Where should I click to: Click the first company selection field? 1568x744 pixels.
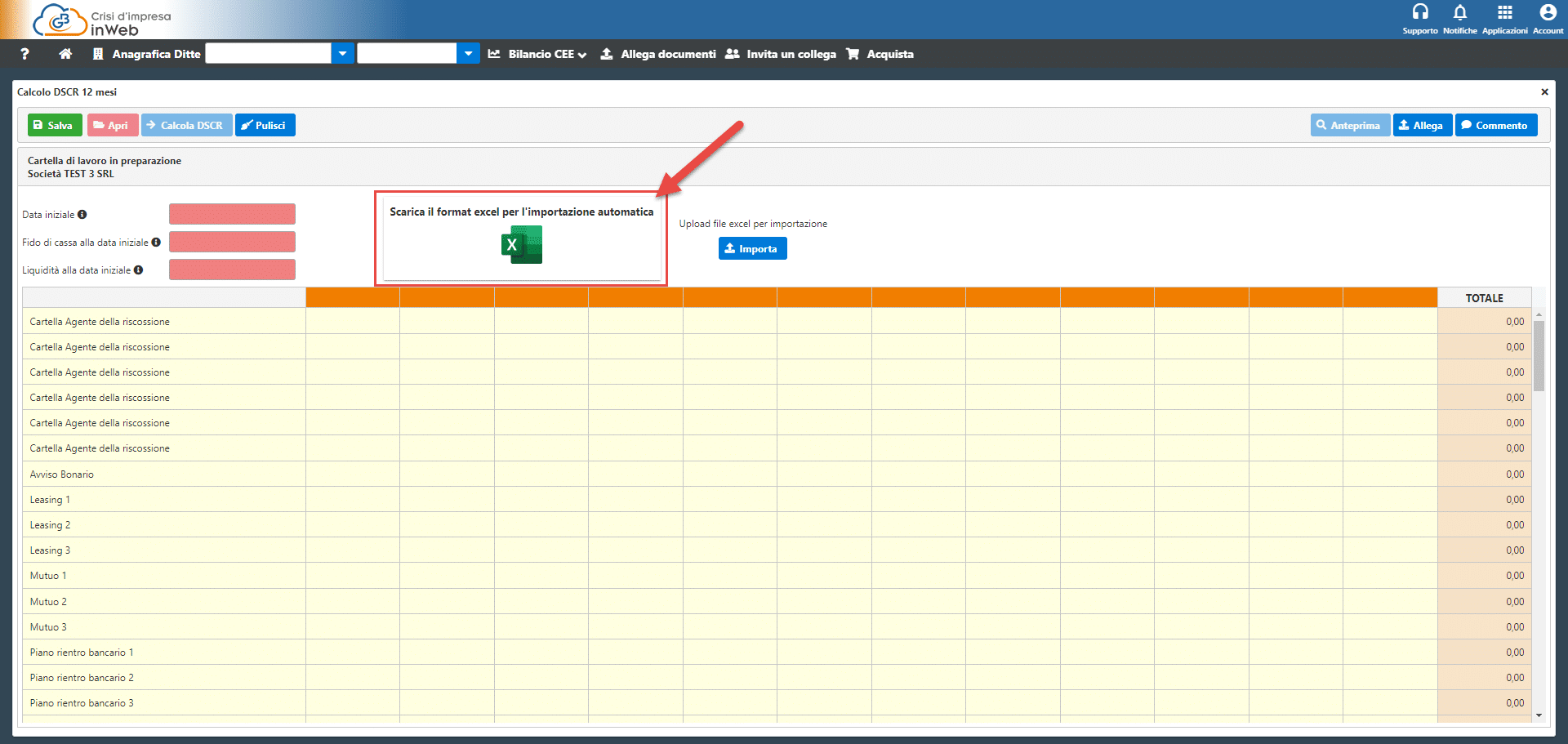tap(269, 54)
